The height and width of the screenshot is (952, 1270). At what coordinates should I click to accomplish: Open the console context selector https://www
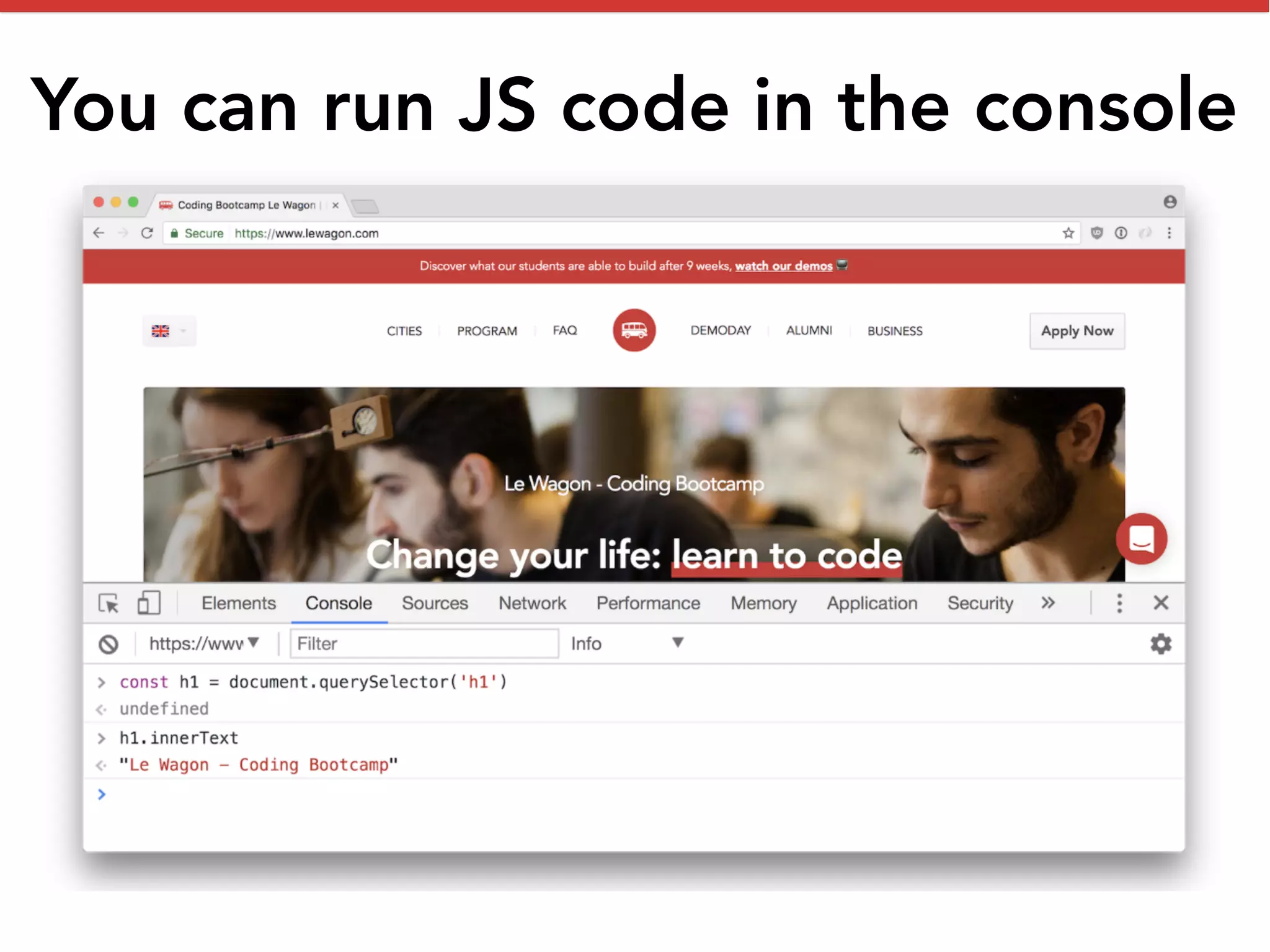pos(204,644)
